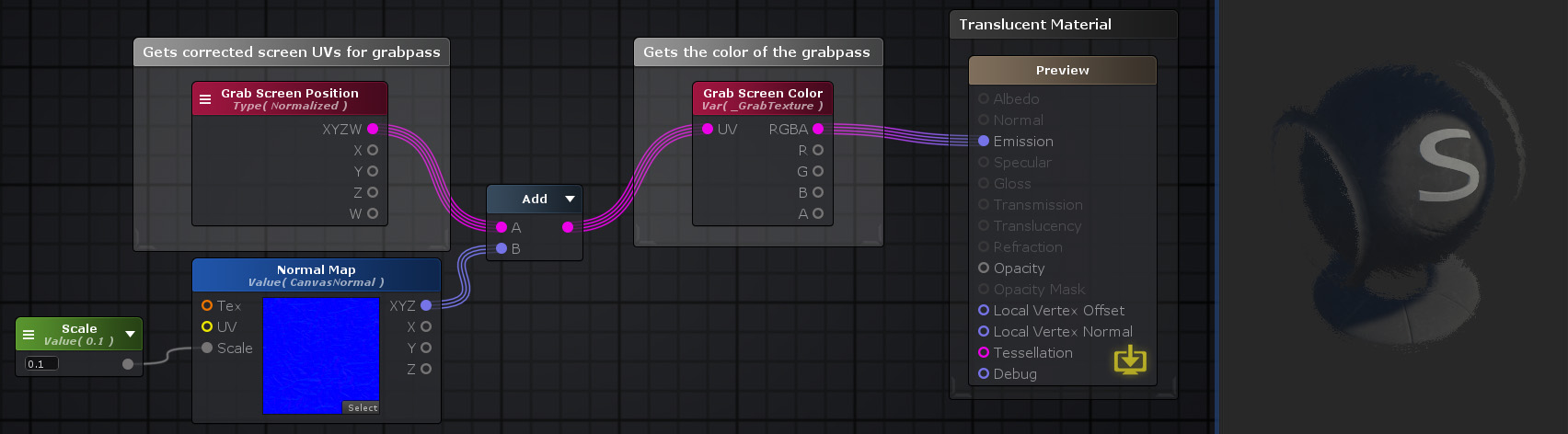1568x434 pixels.
Task: Click the Y output port of Normal Map node
Action: (x=426, y=348)
